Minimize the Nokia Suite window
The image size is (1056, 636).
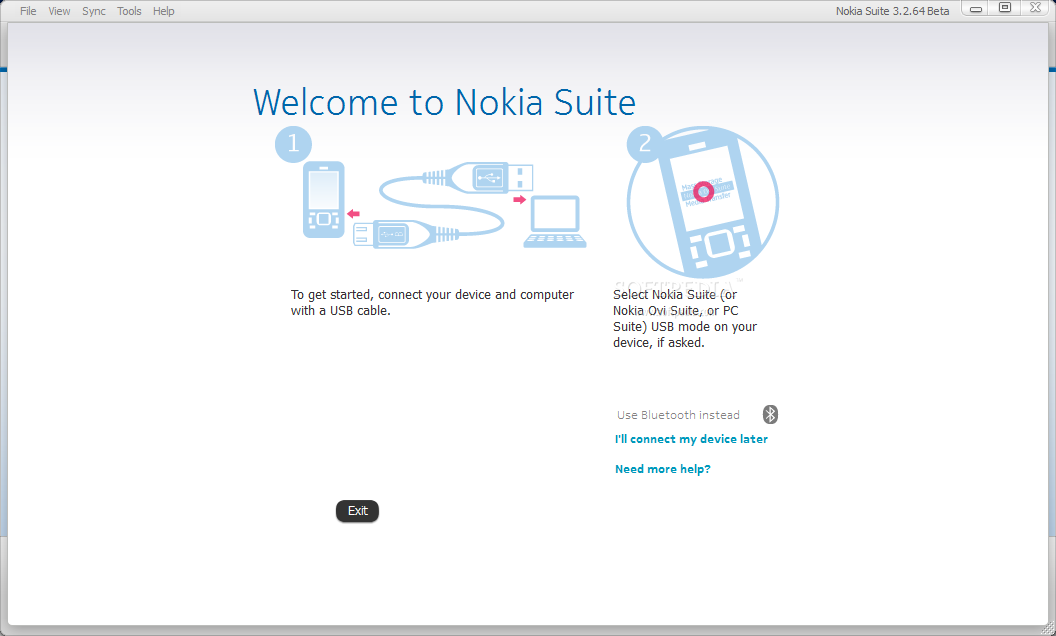point(975,8)
